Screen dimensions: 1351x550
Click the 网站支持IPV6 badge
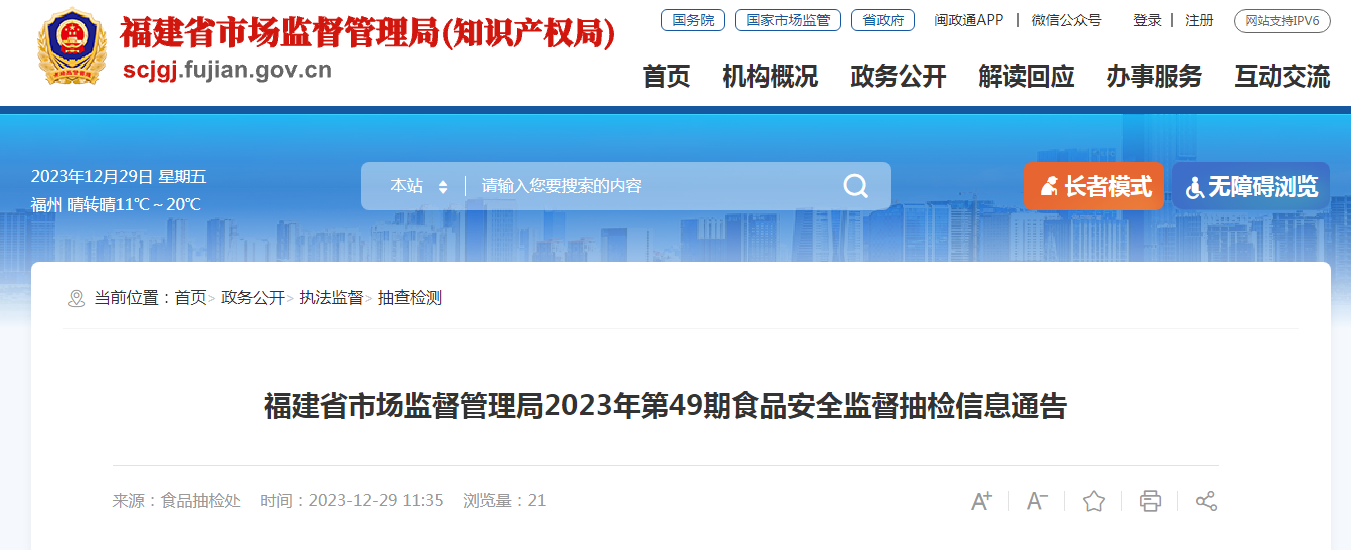(x=1282, y=20)
